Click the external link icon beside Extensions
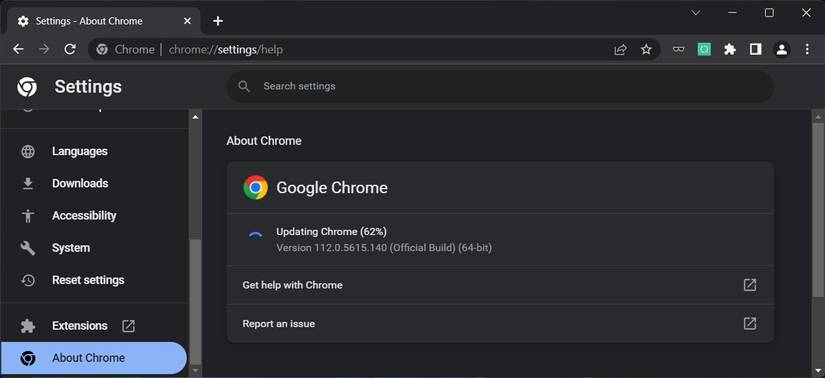Screen dimensions: 825x378 [128, 326]
